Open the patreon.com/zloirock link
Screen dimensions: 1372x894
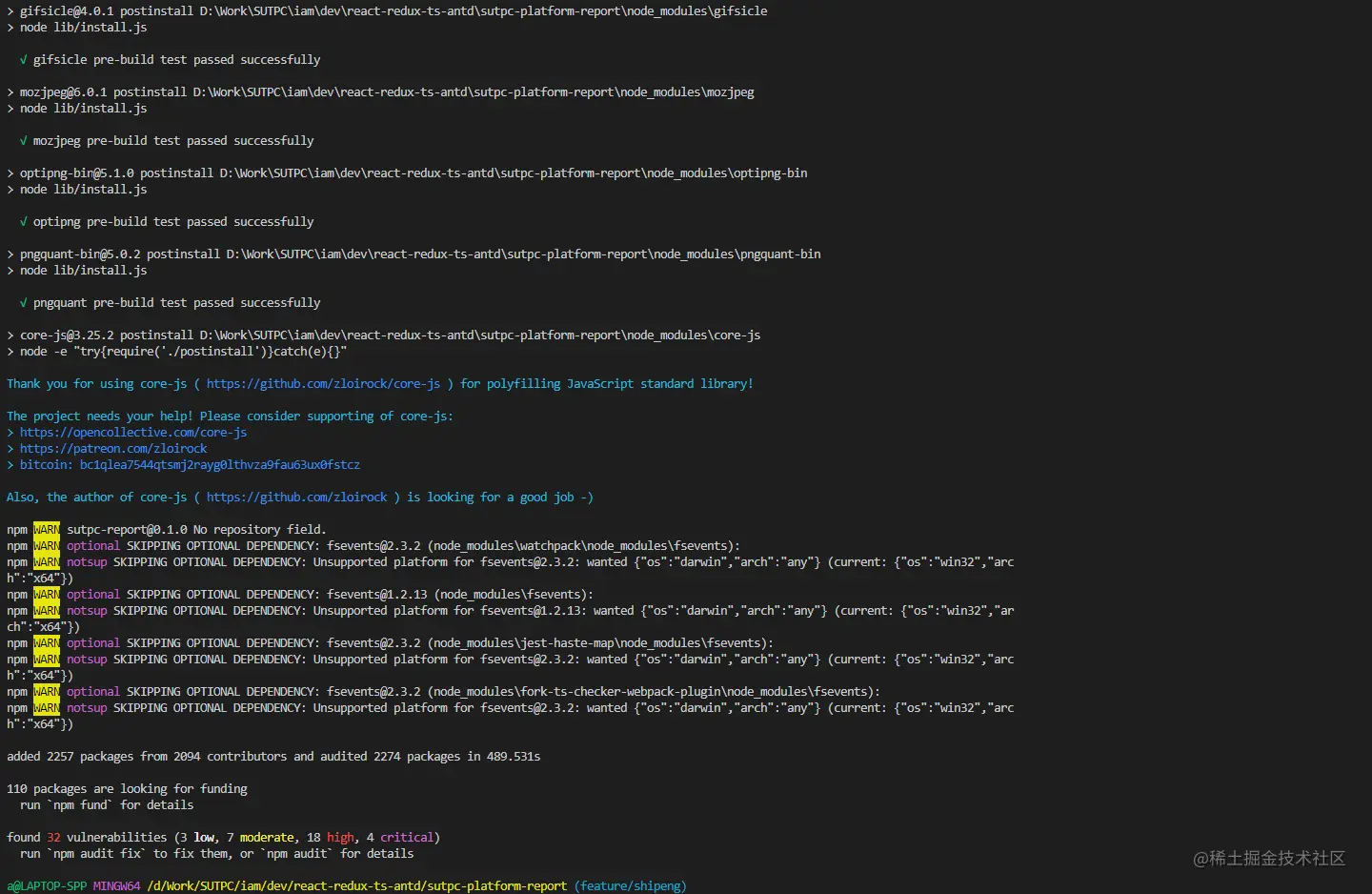tap(113, 449)
